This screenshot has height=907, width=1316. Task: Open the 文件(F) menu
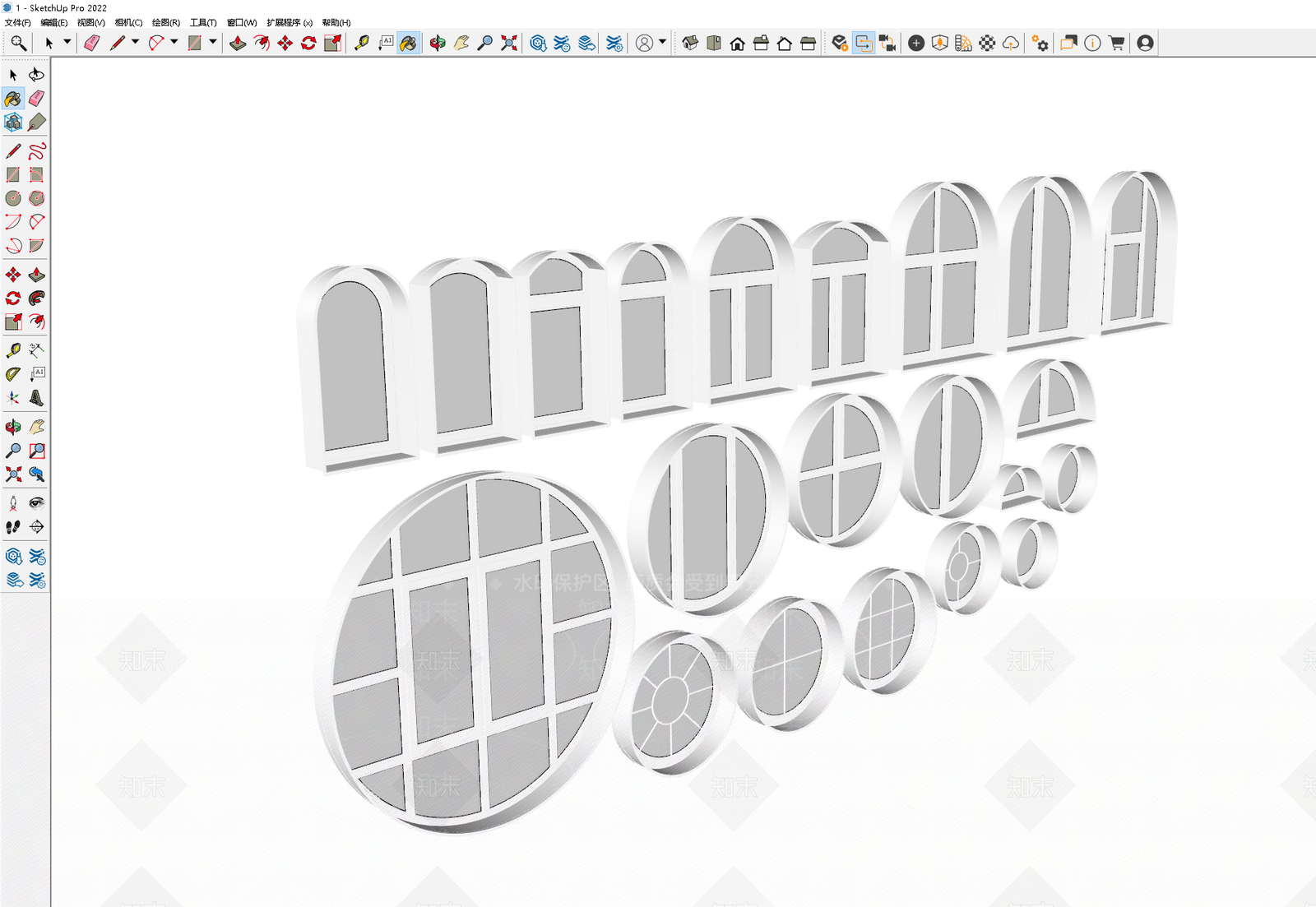[18, 22]
